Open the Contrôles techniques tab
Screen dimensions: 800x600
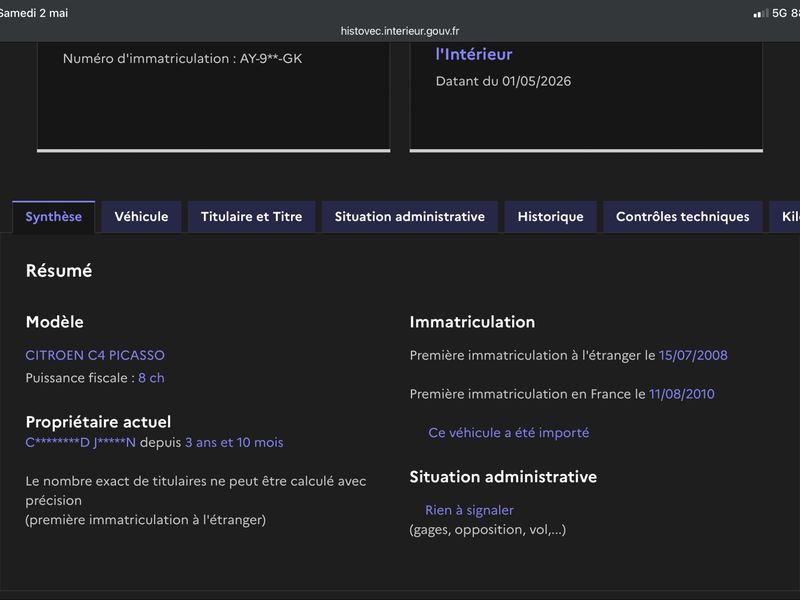pyautogui.click(x=683, y=217)
